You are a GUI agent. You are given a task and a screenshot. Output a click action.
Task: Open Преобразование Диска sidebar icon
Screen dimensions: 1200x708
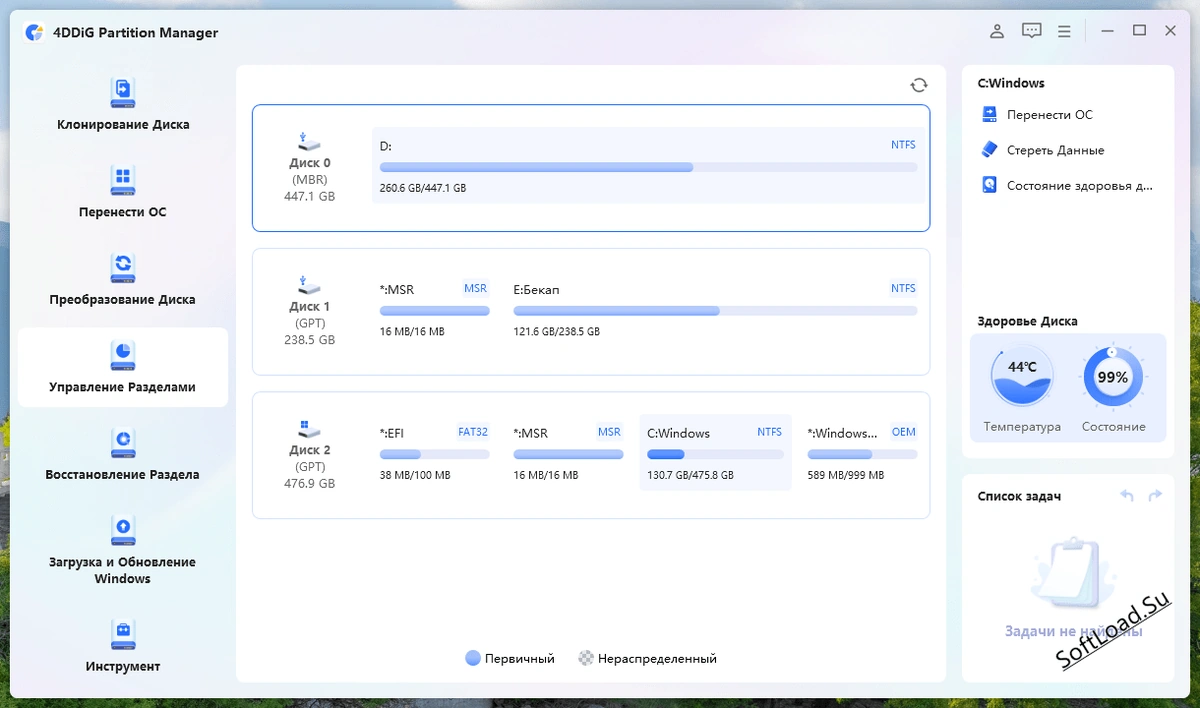(122, 267)
